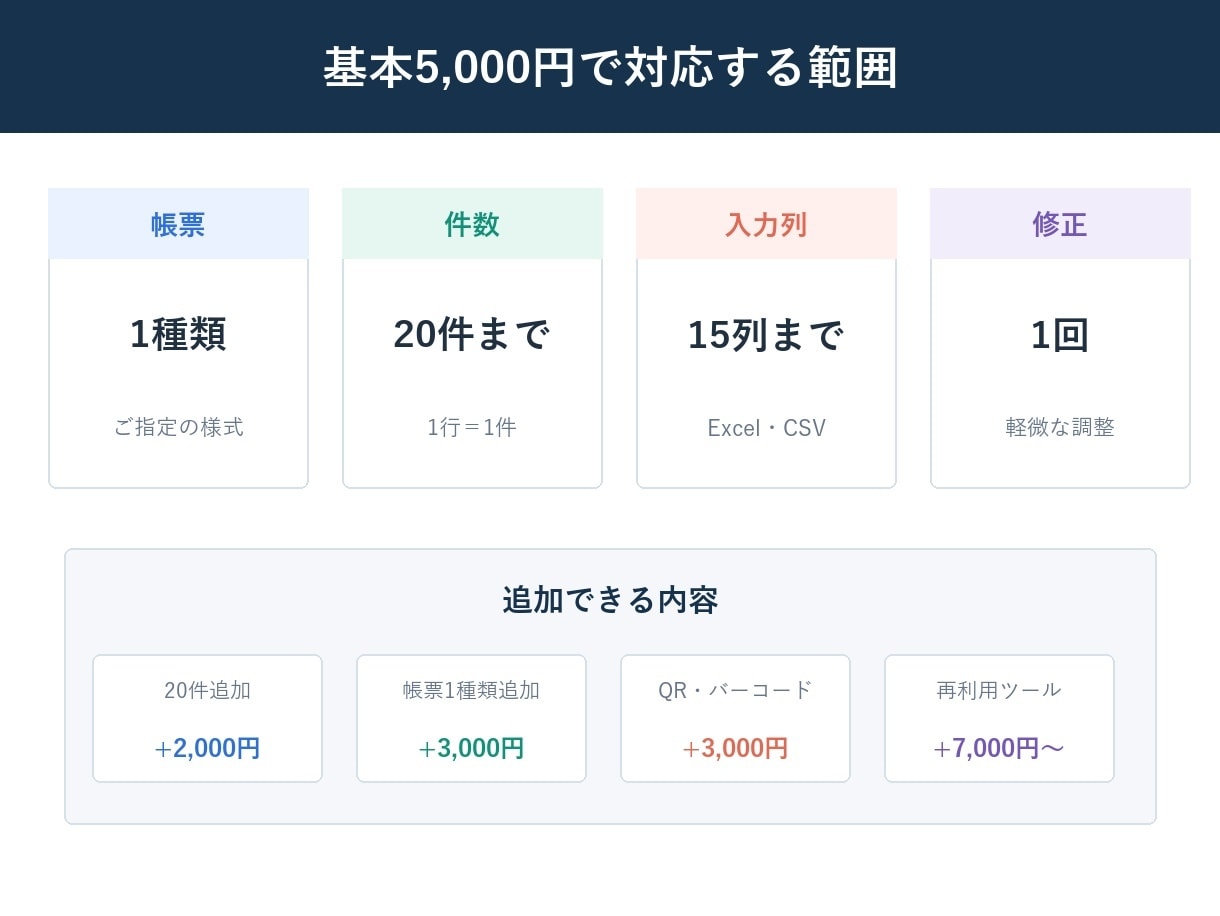Select the 修正 card header
This screenshot has width=1220, height=916.
pos(1060,224)
